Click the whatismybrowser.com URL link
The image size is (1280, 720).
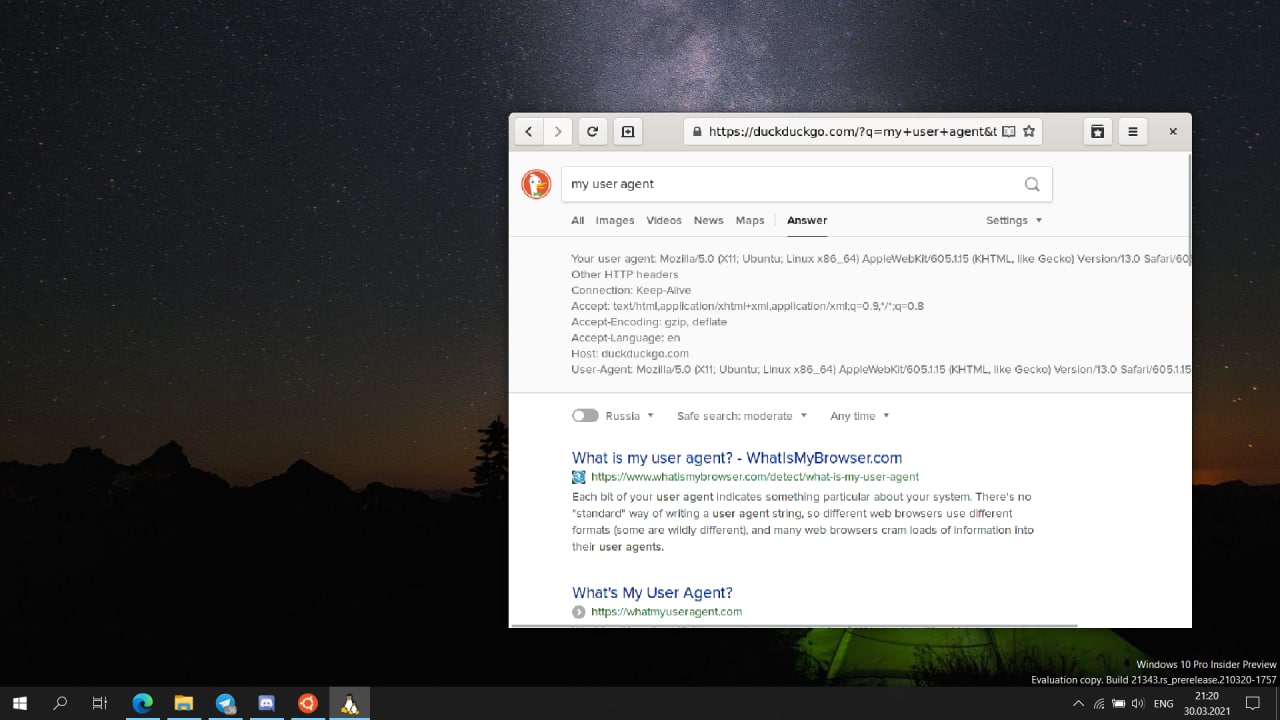point(755,477)
